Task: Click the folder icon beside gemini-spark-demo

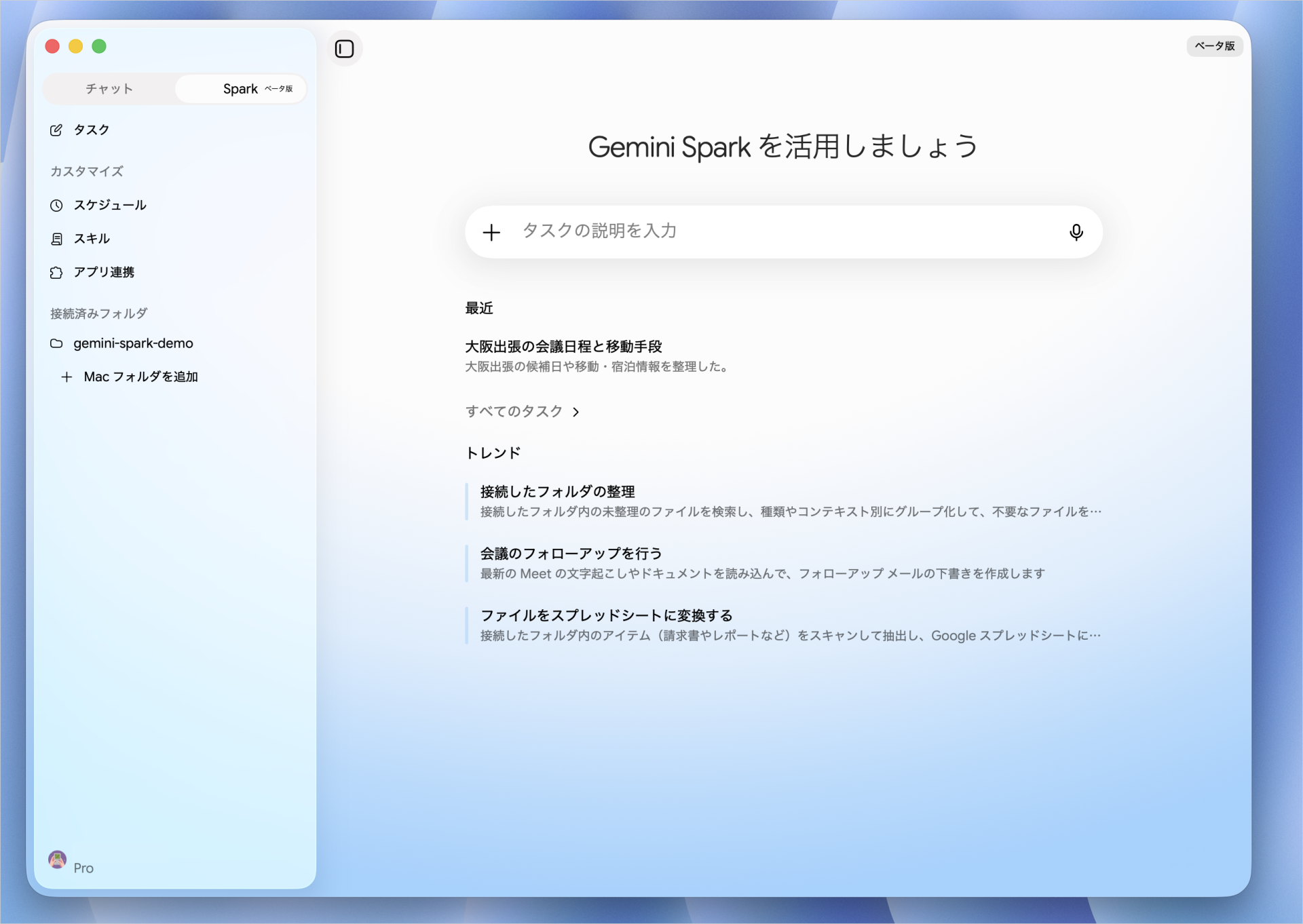Action: tap(56, 343)
